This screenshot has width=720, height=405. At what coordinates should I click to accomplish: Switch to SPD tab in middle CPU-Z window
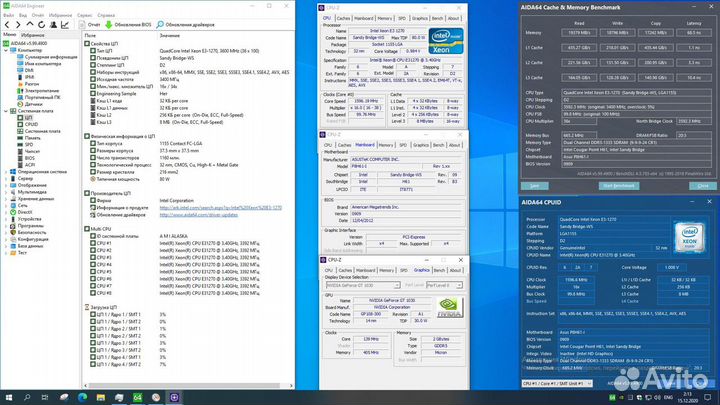tap(403, 145)
